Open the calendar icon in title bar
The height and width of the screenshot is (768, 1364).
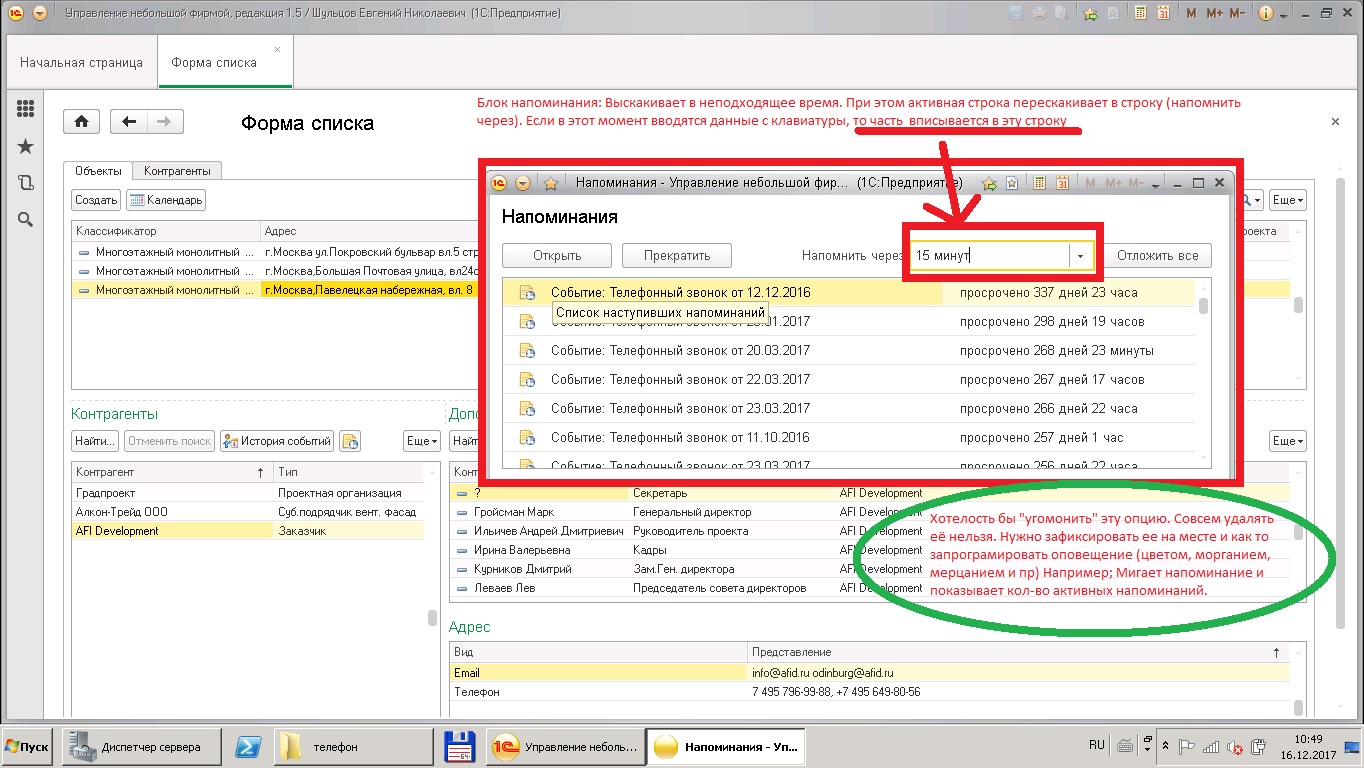coord(1162,14)
